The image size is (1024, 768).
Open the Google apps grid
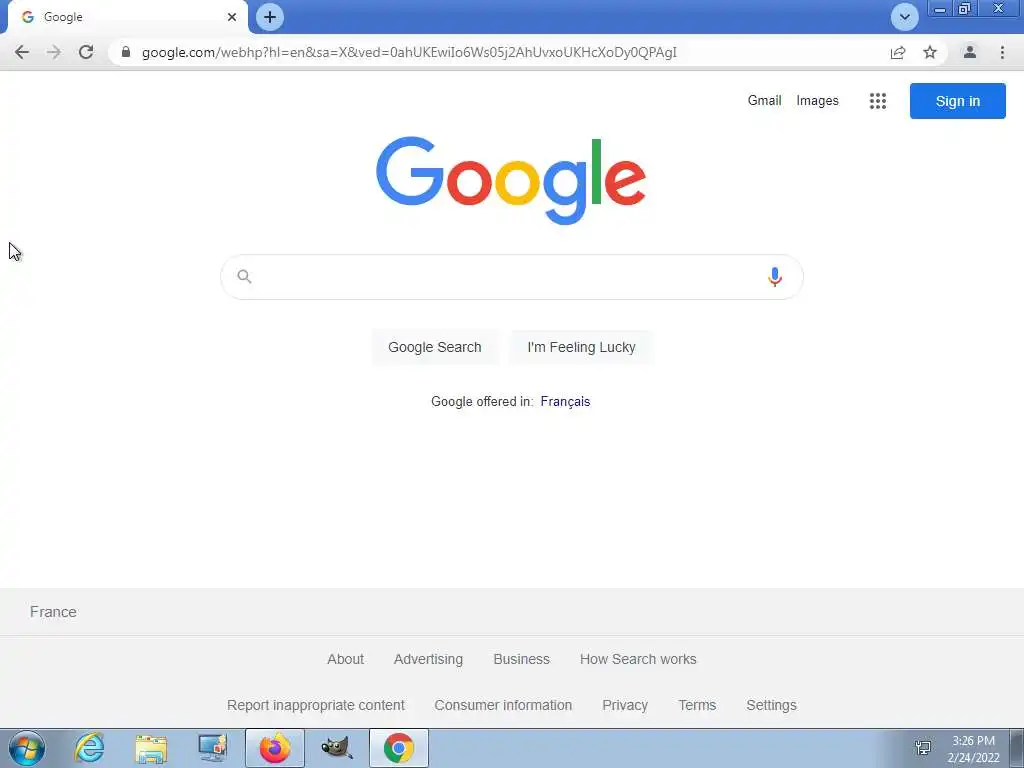pyautogui.click(x=878, y=101)
